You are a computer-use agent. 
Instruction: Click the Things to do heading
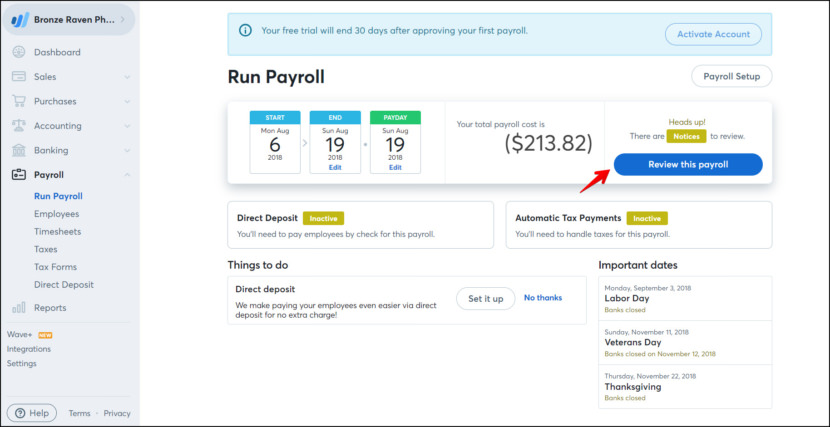pyautogui.click(x=258, y=265)
